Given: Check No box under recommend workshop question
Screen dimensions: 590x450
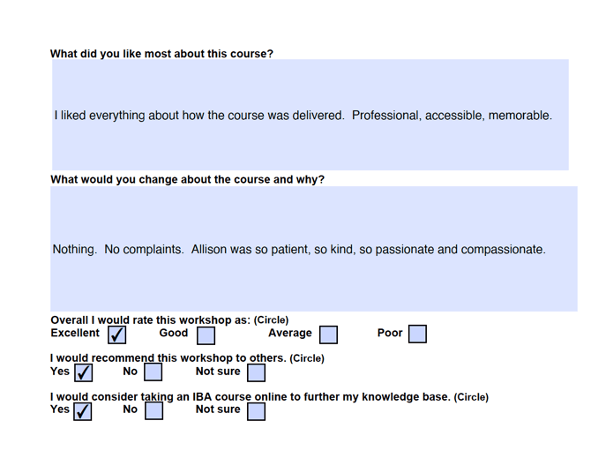Looking at the screenshot, I should click(153, 372).
